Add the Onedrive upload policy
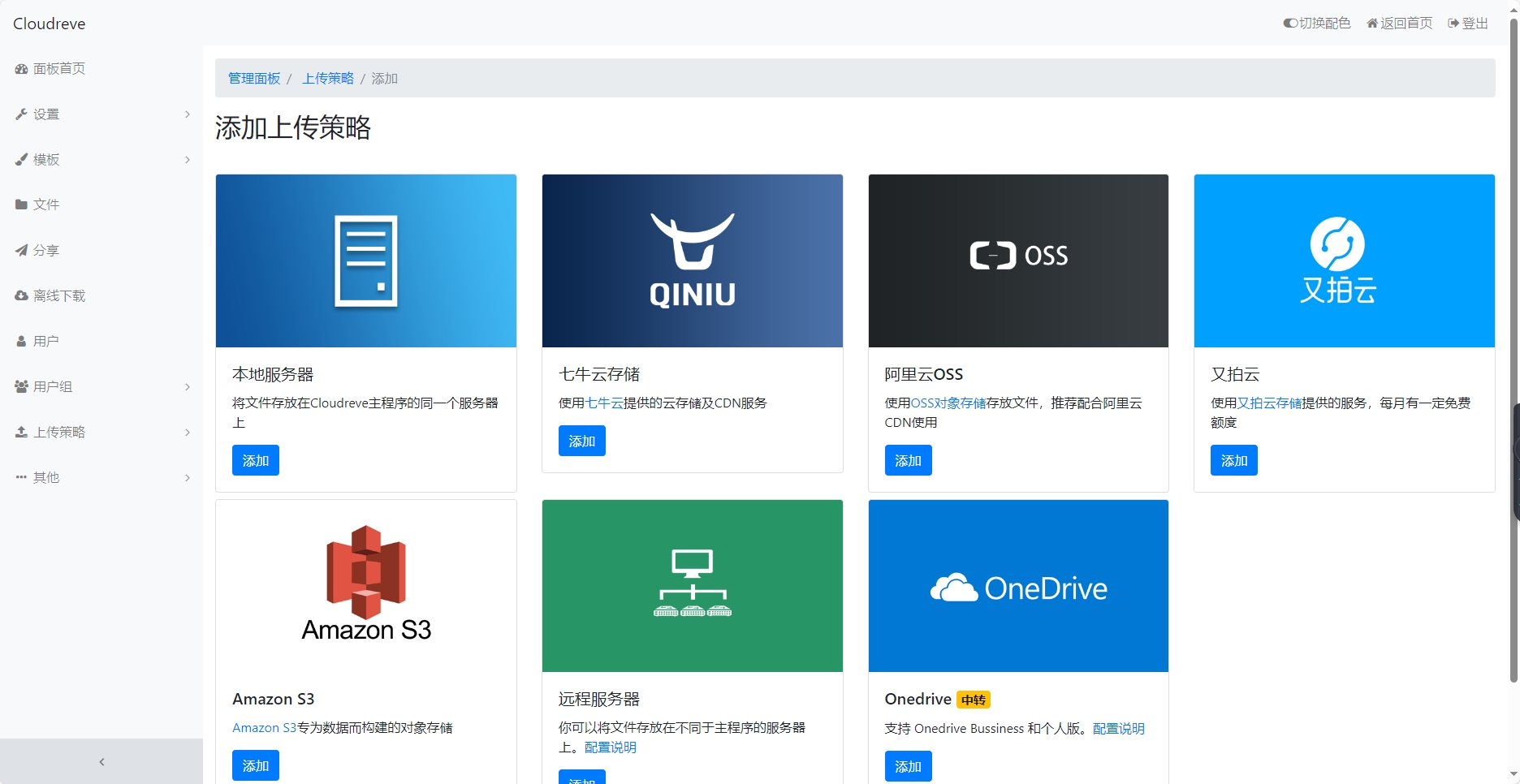The width and height of the screenshot is (1520, 784). pos(908,766)
